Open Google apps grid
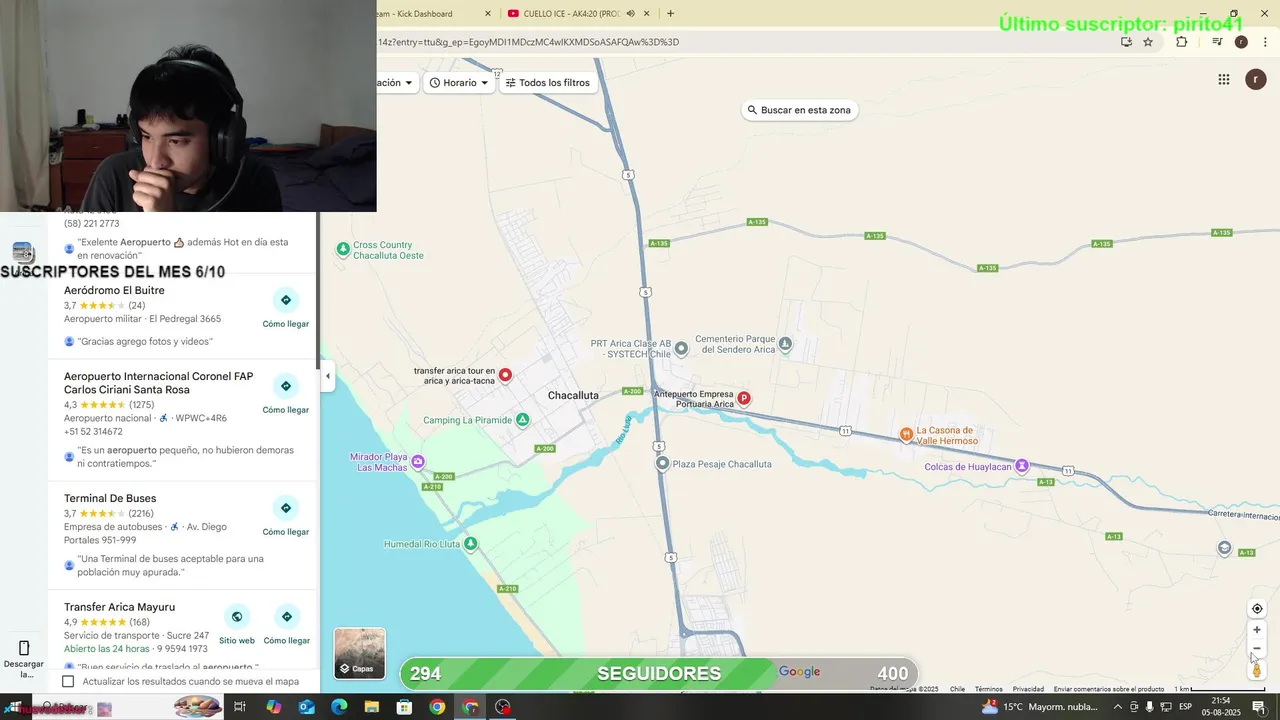Screen dimensions: 1280x720 click(1223, 80)
